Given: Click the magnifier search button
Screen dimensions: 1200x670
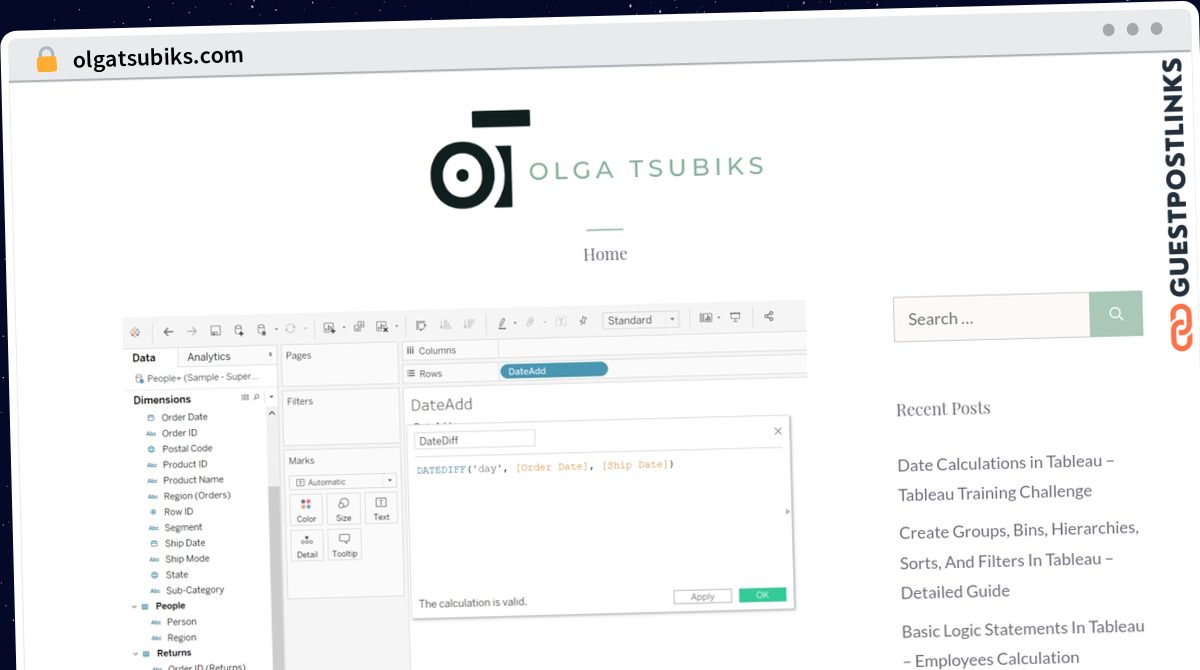Looking at the screenshot, I should (1116, 314).
